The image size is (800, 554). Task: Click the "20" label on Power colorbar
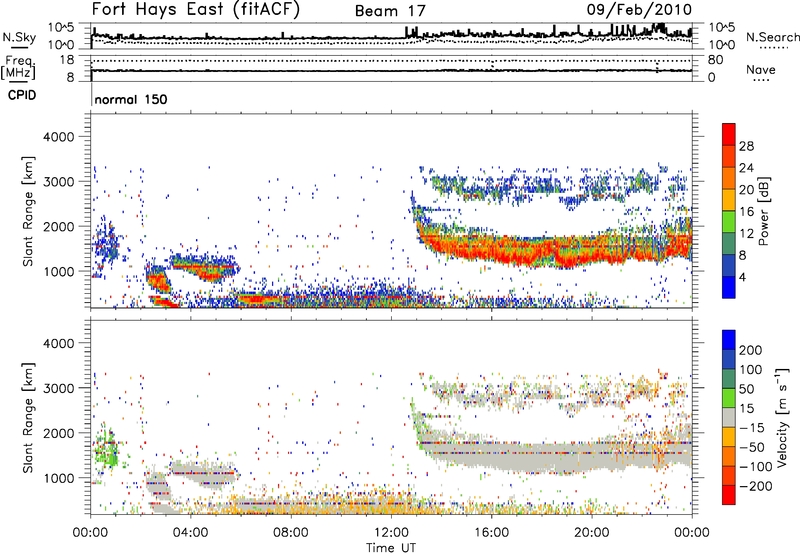pos(746,190)
